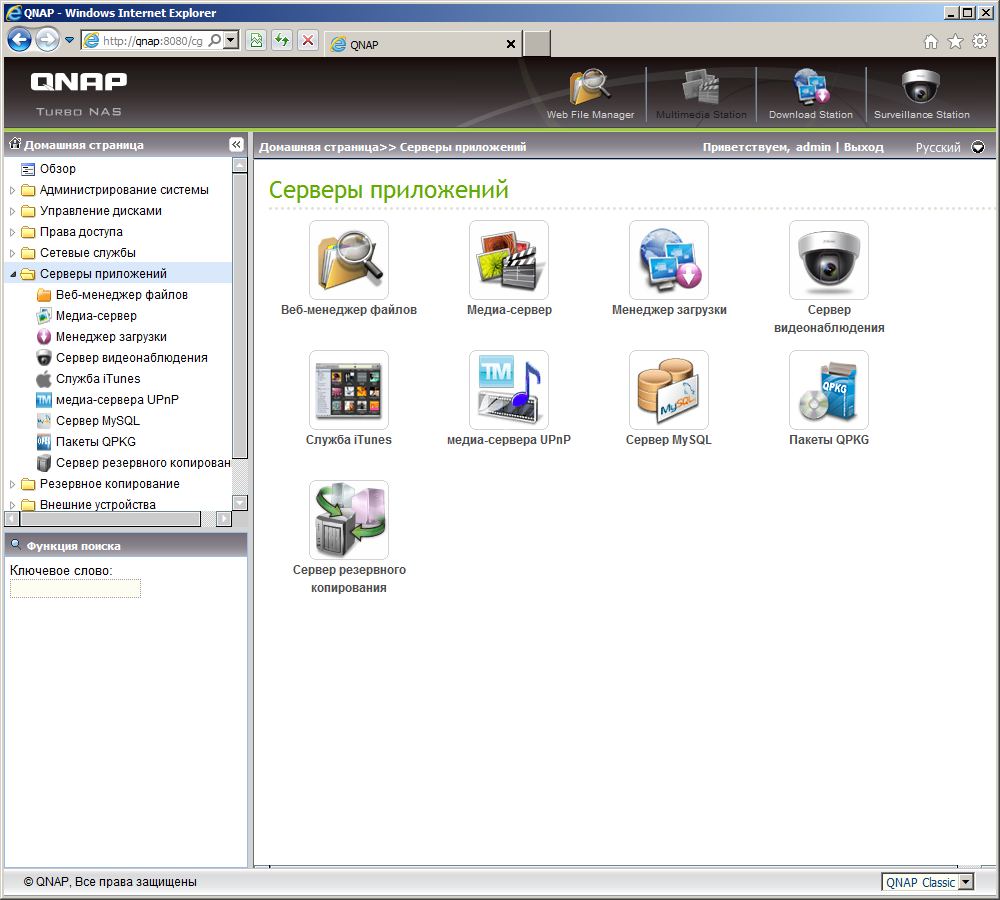Select Пакеты QPKG in the sidebar tree
This screenshot has height=900, width=1000.
(x=96, y=442)
